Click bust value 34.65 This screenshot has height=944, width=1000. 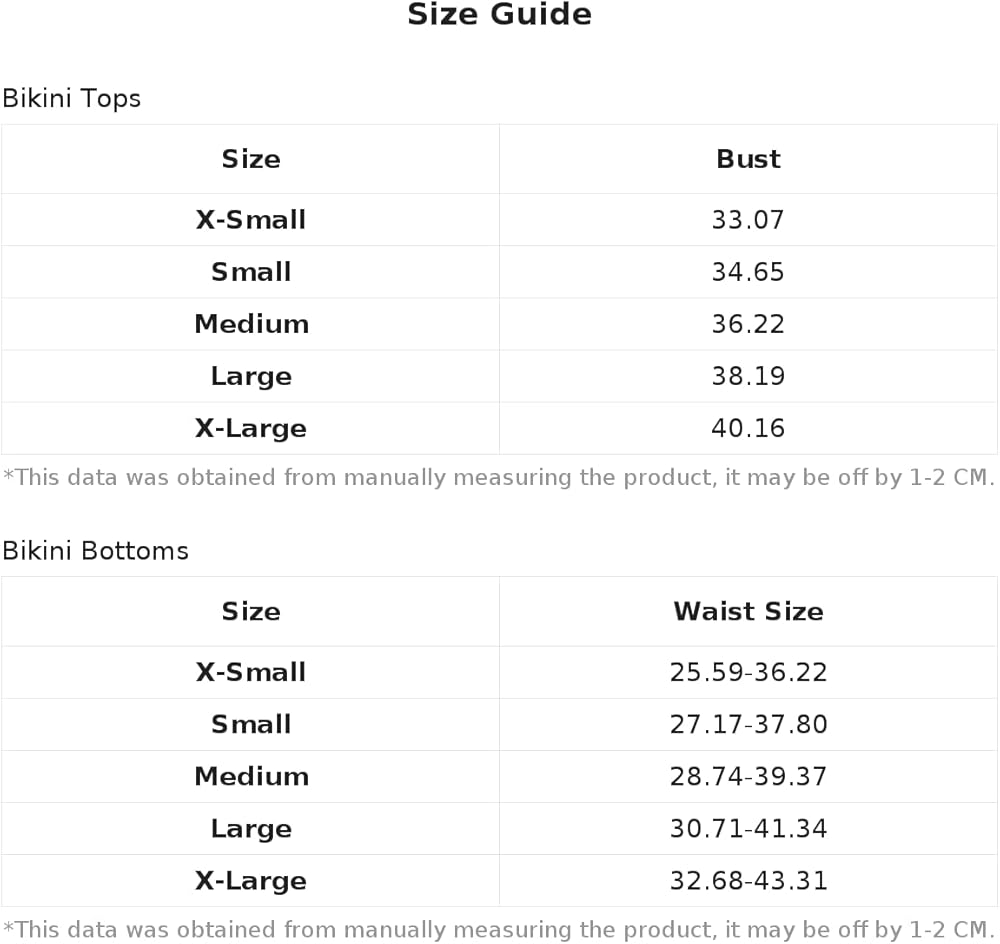[748, 272]
